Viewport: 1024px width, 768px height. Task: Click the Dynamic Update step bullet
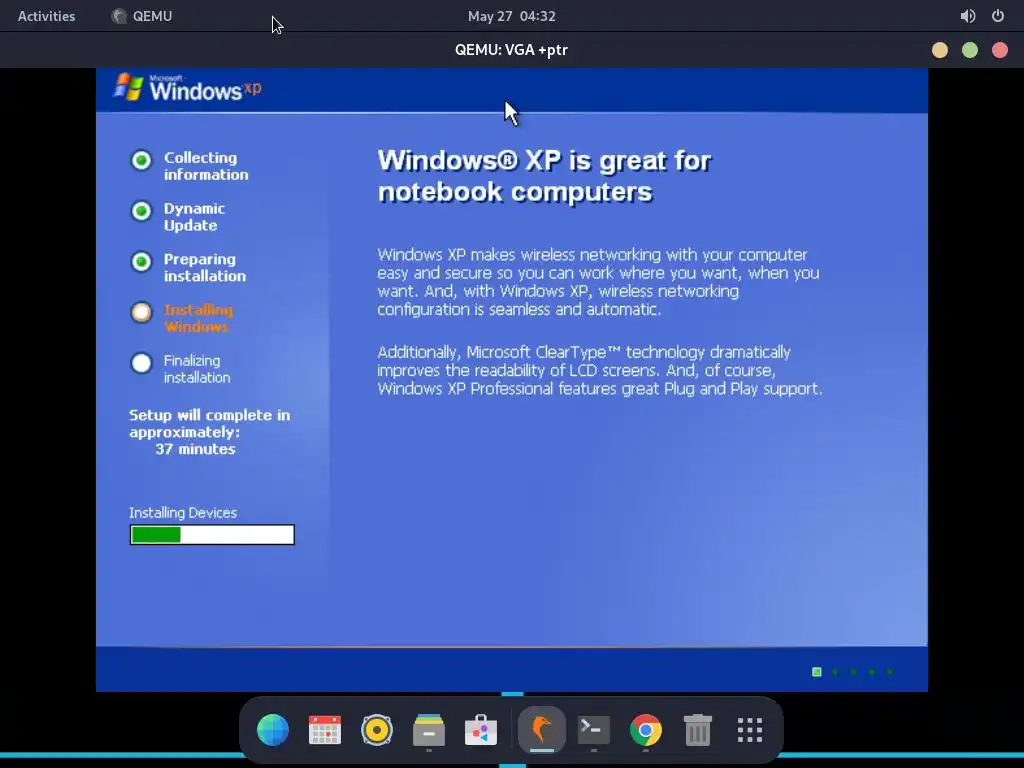point(141,211)
